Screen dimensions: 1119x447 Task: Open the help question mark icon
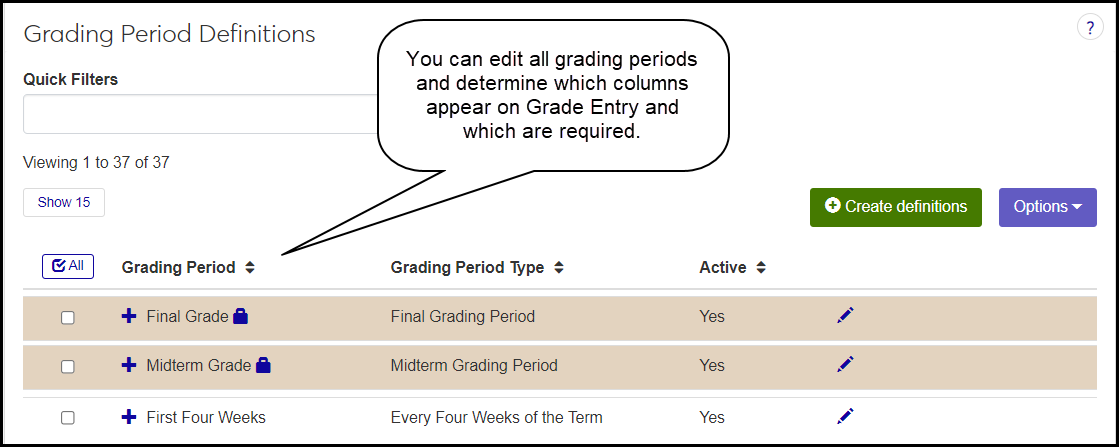[x=1089, y=28]
